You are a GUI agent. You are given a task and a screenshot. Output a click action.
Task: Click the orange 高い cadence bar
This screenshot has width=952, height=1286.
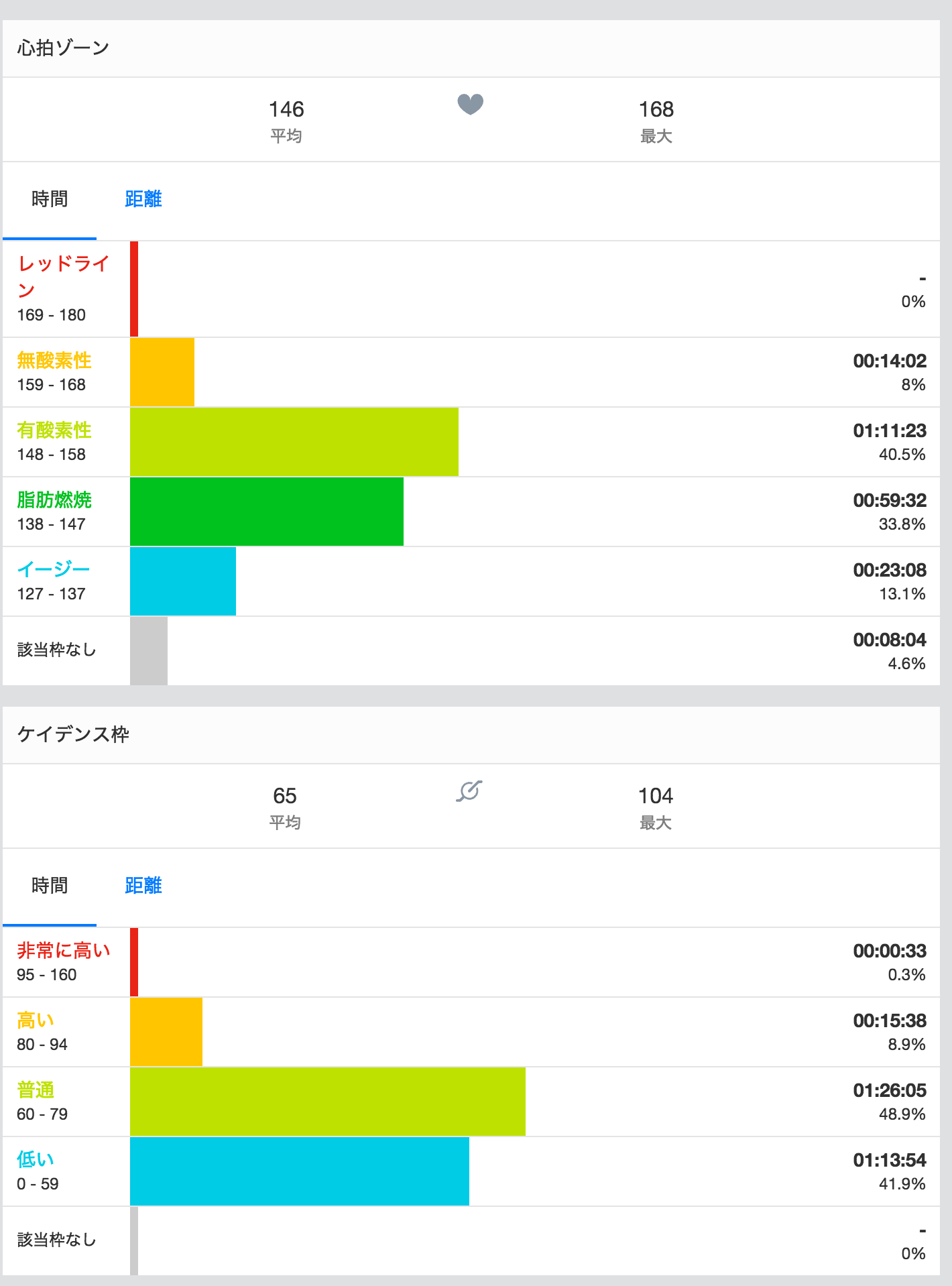166,1032
